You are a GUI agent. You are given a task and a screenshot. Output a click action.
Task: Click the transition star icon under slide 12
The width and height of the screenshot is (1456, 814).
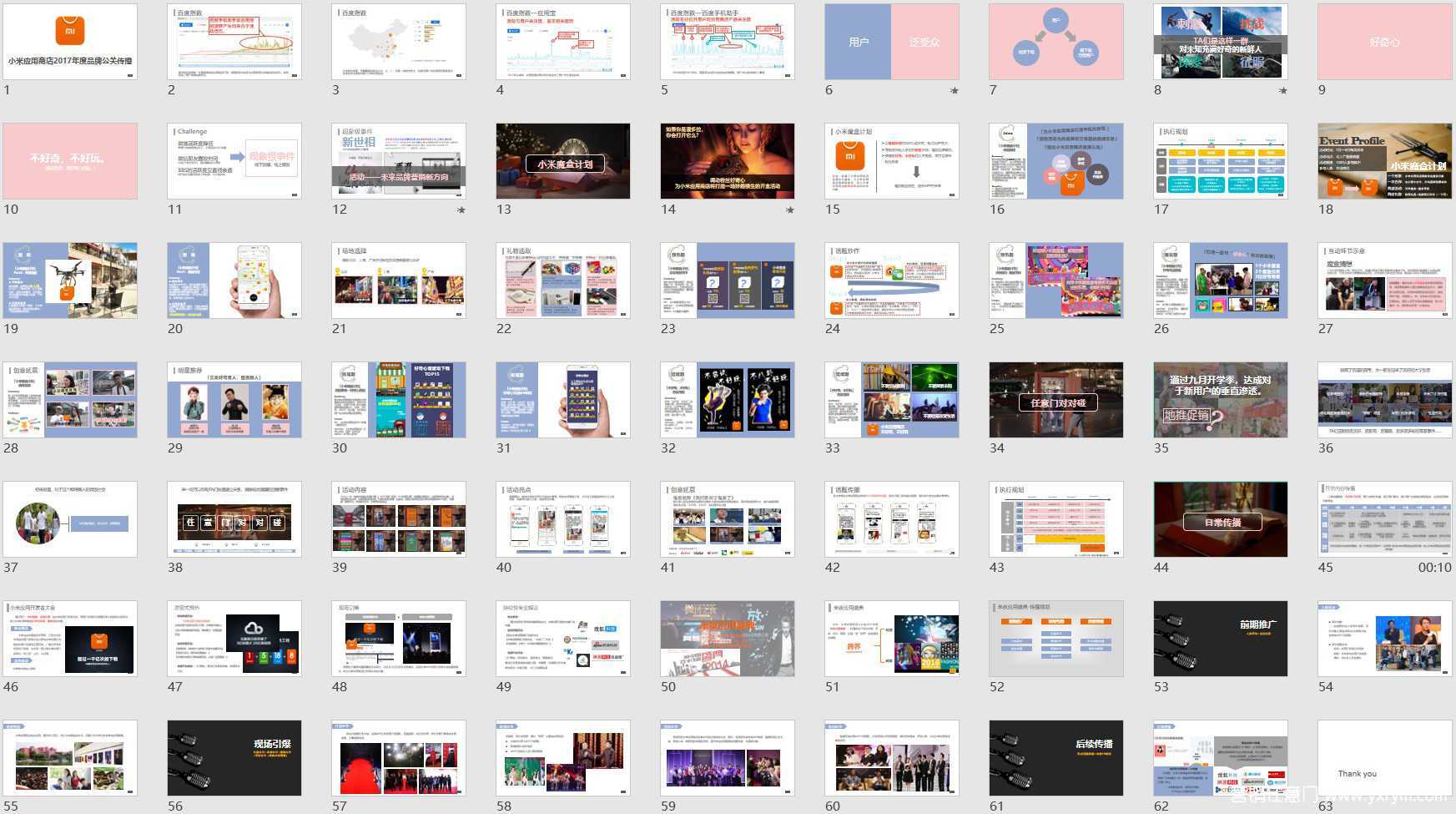tap(461, 210)
